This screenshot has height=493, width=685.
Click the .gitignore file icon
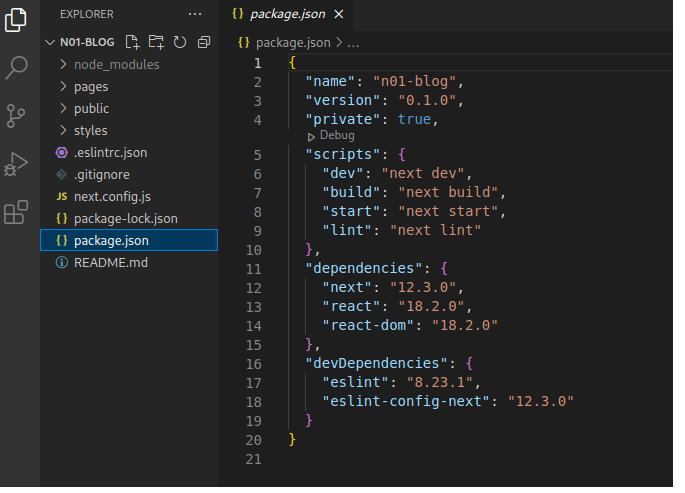(x=62, y=175)
